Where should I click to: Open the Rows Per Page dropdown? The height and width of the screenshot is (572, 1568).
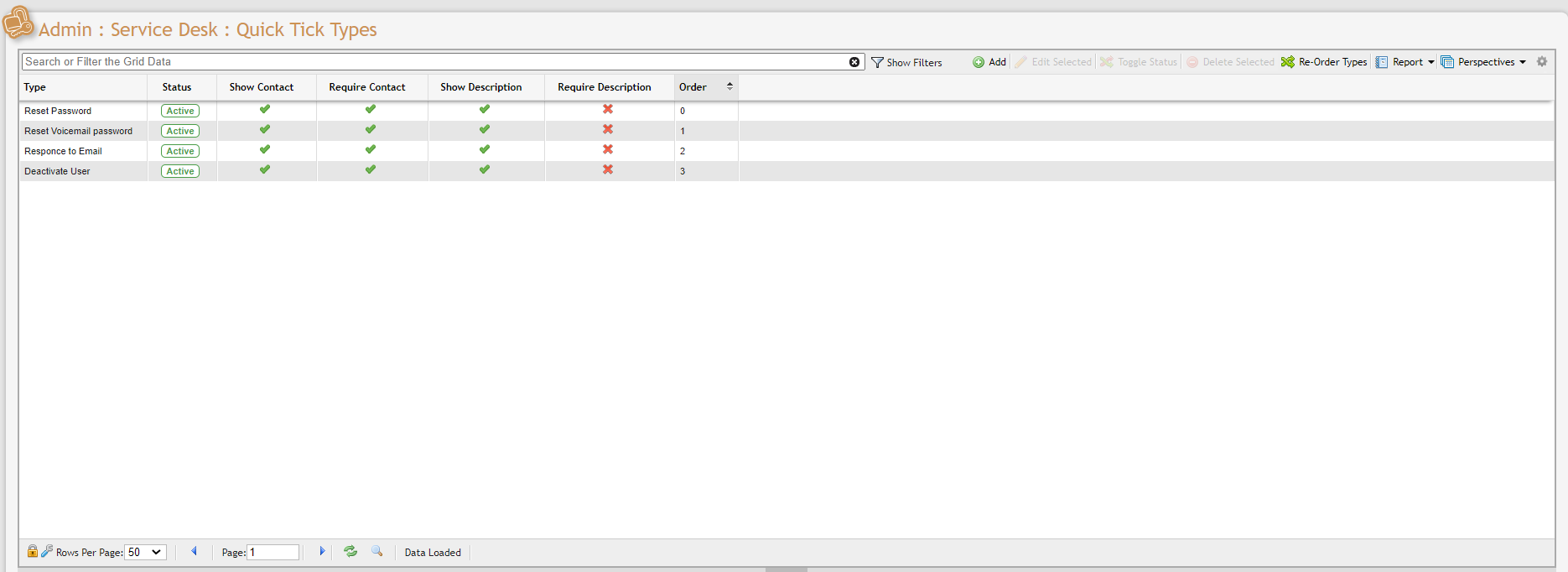[x=145, y=552]
